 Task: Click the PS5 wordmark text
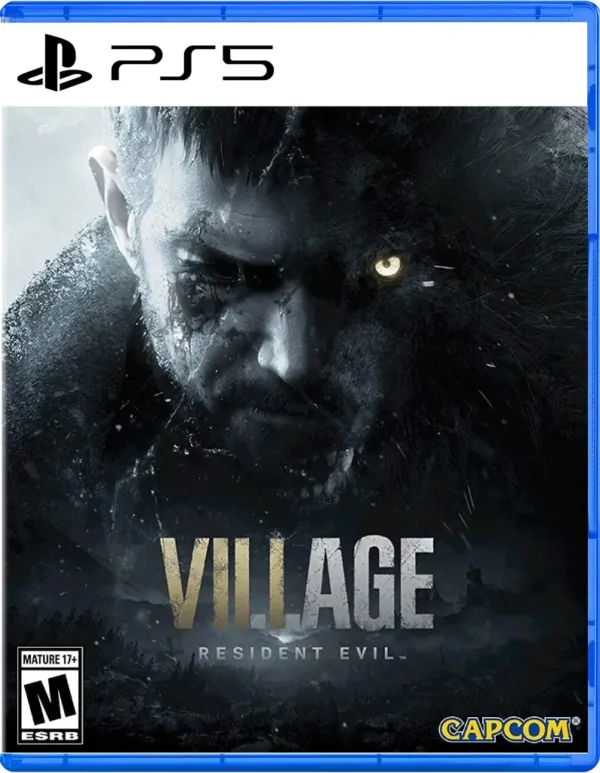click(192, 63)
